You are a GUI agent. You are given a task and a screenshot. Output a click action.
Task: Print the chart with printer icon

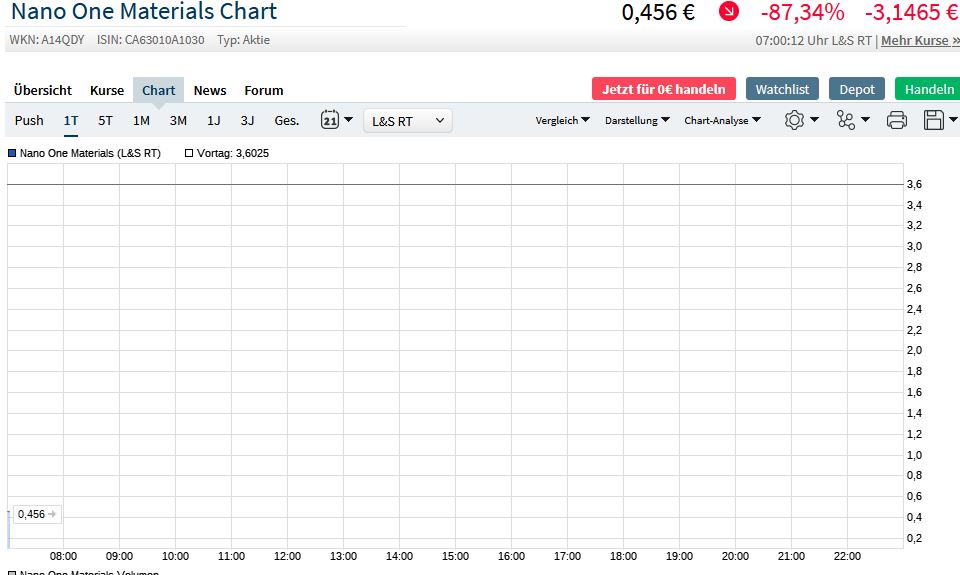[x=896, y=120]
